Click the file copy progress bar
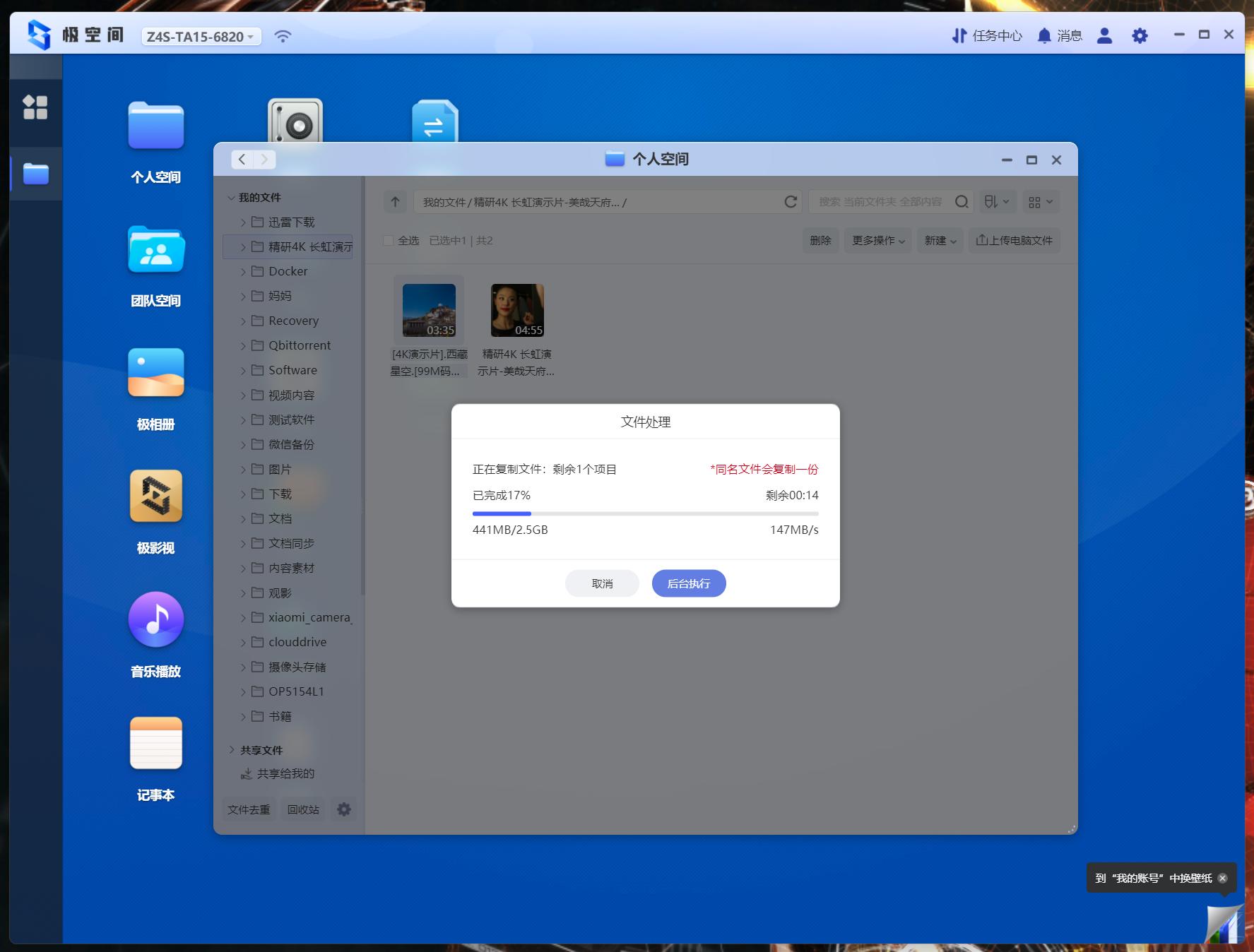 point(645,513)
